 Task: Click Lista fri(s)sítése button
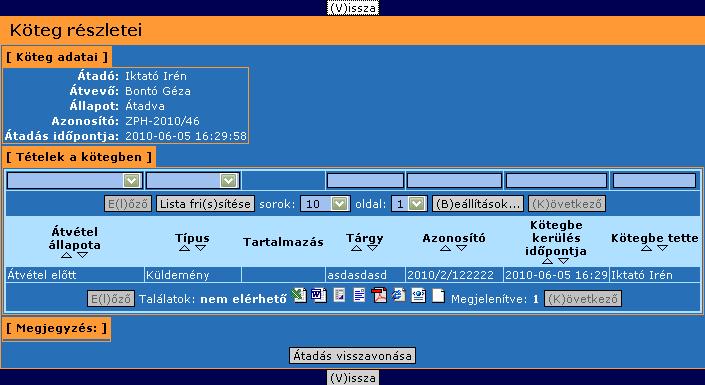coord(205,204)
